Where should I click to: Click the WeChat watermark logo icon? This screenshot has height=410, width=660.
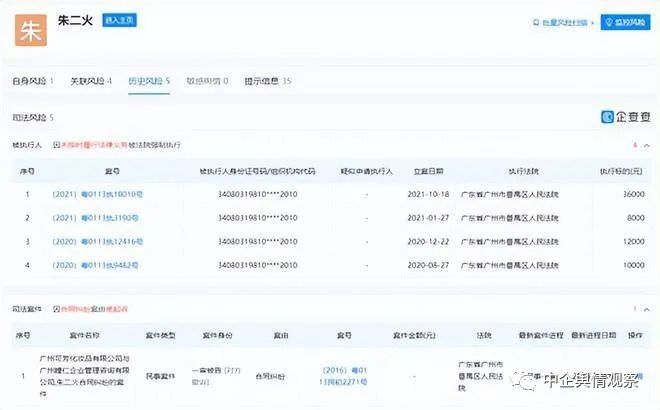[525, 380]
